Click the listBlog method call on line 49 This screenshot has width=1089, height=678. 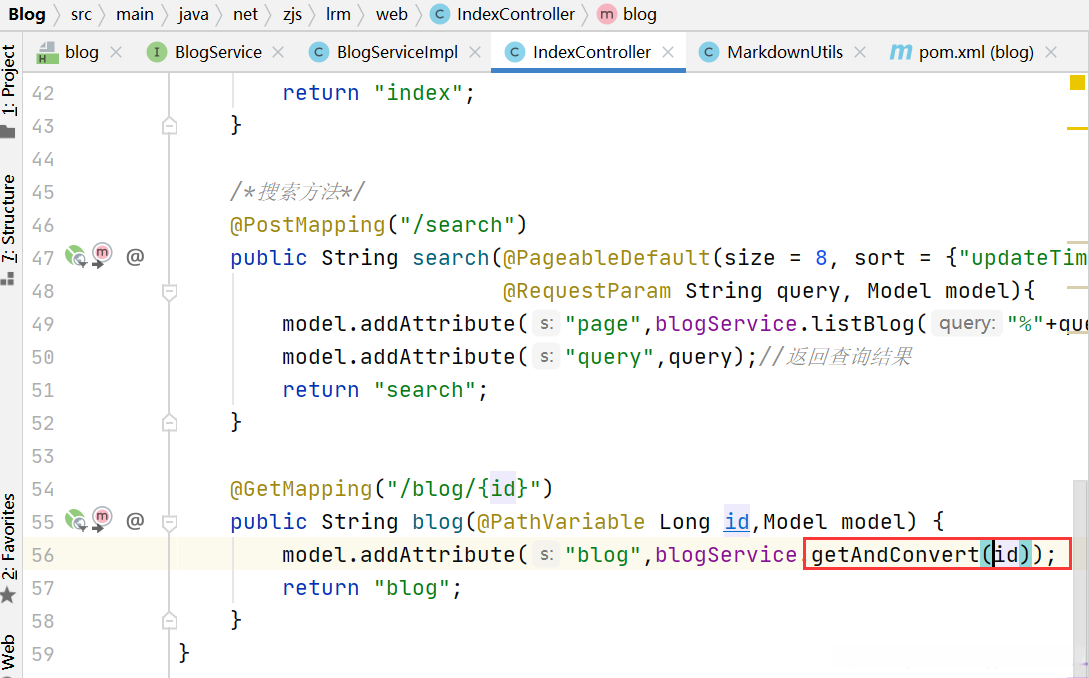[863, 324]
